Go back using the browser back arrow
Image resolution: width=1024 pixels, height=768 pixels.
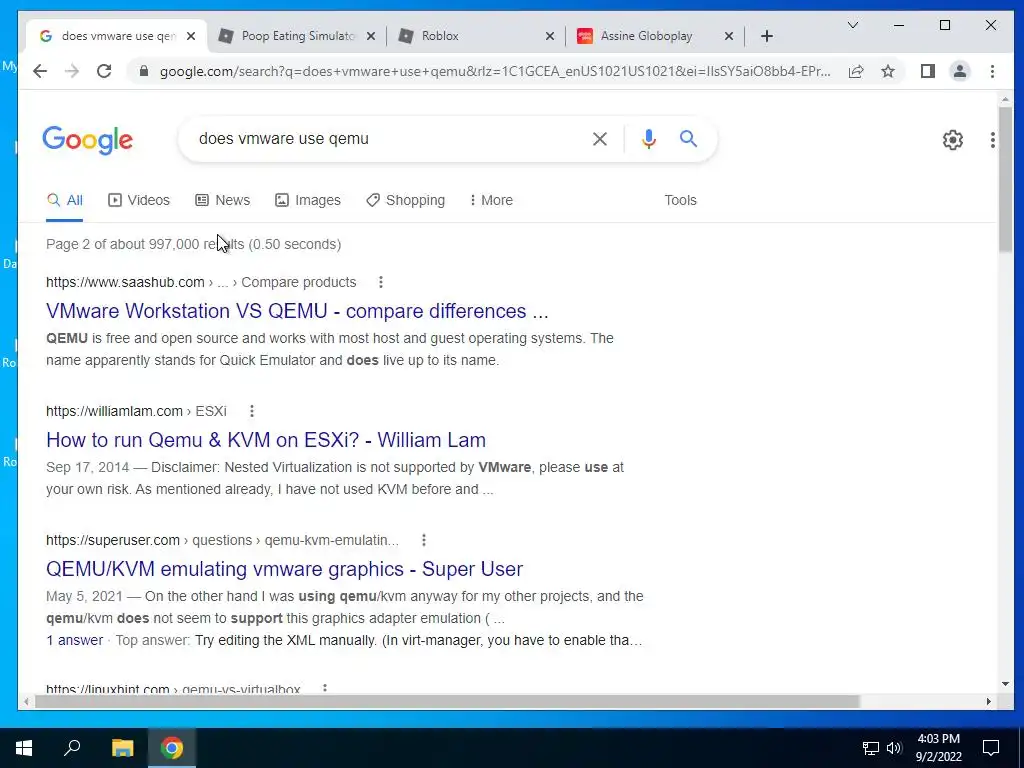point(40,71)
